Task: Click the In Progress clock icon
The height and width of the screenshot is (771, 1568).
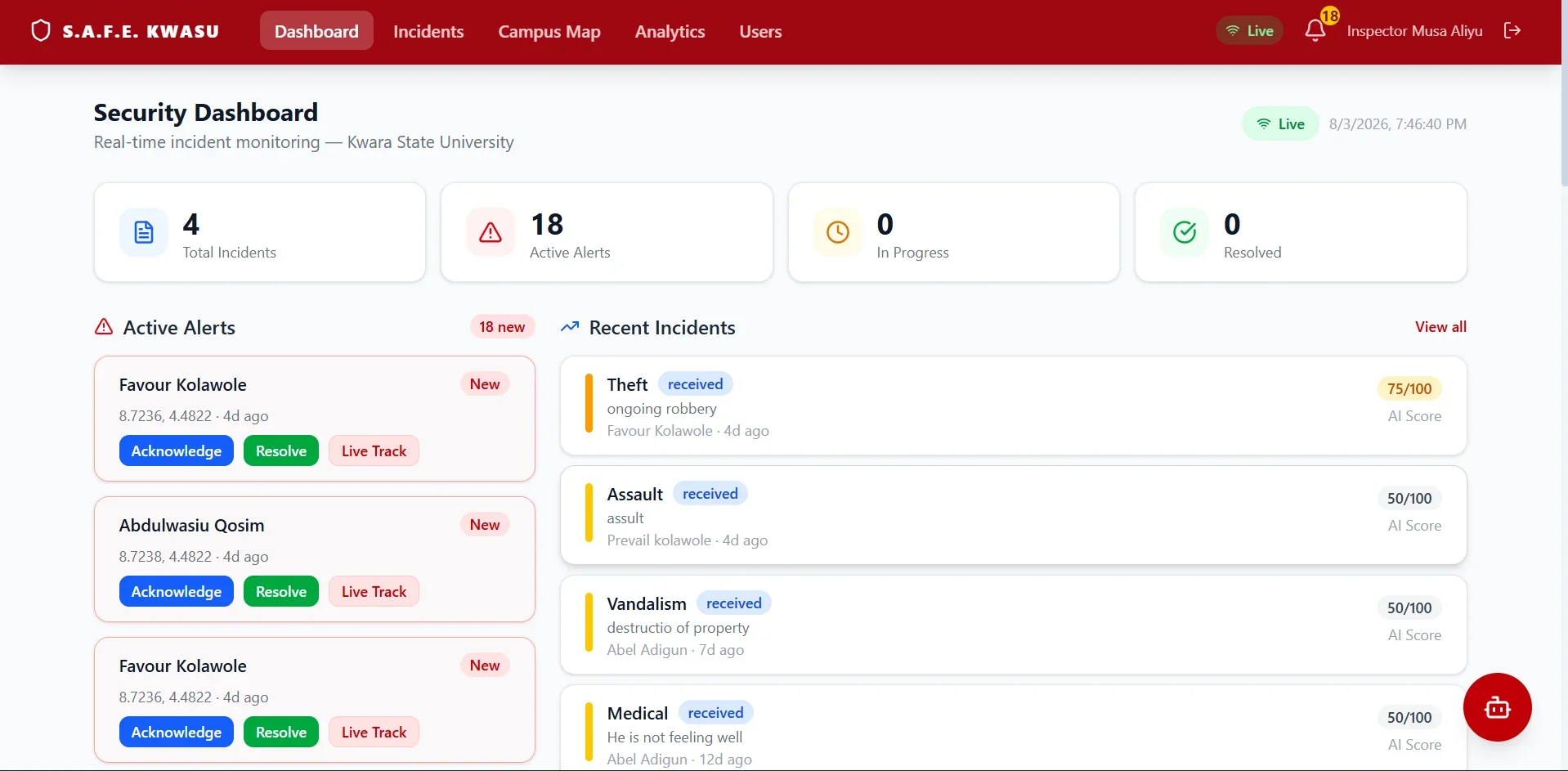Action: pos(838,232)
